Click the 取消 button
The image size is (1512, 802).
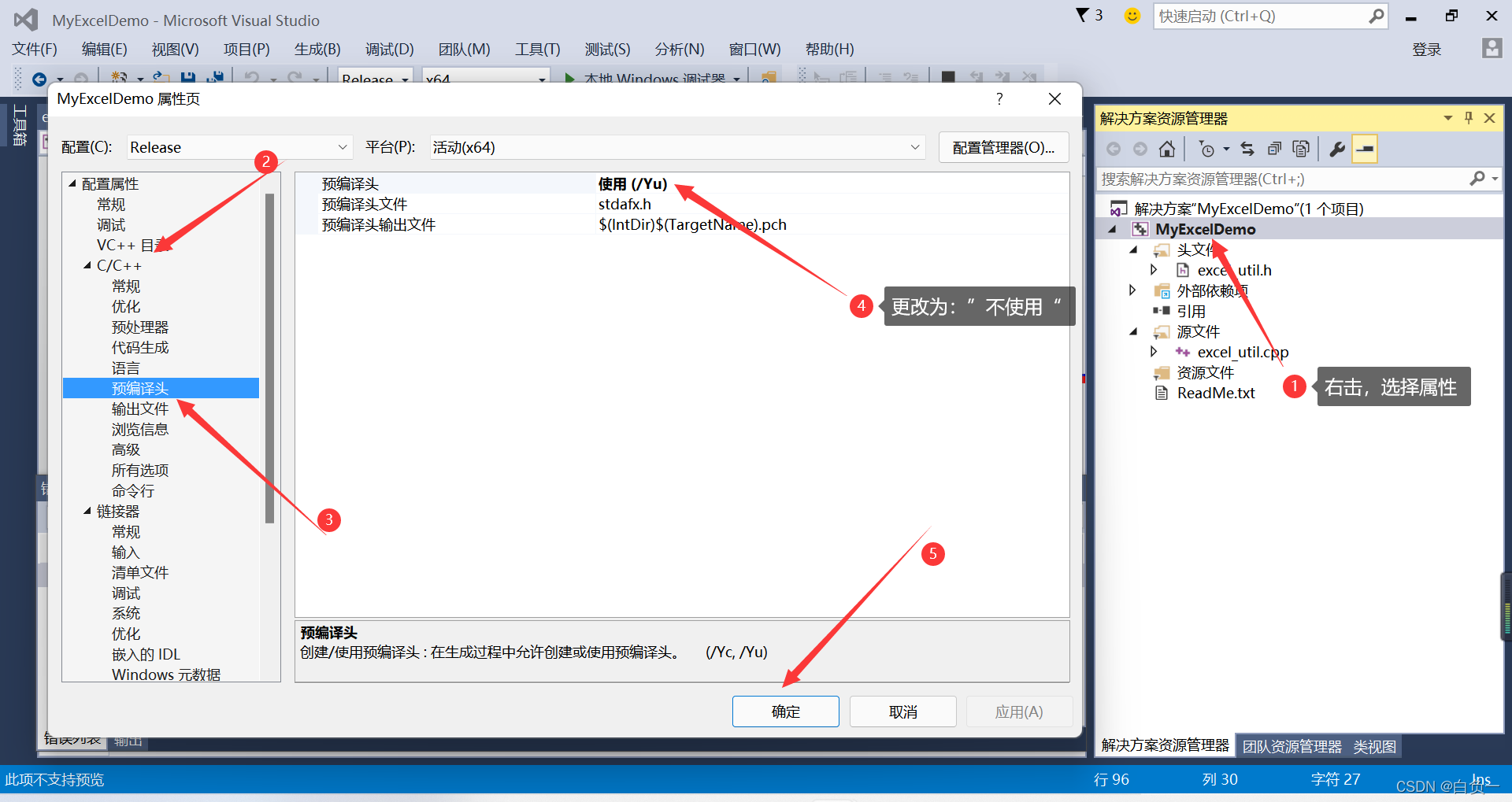coord(903,711)
